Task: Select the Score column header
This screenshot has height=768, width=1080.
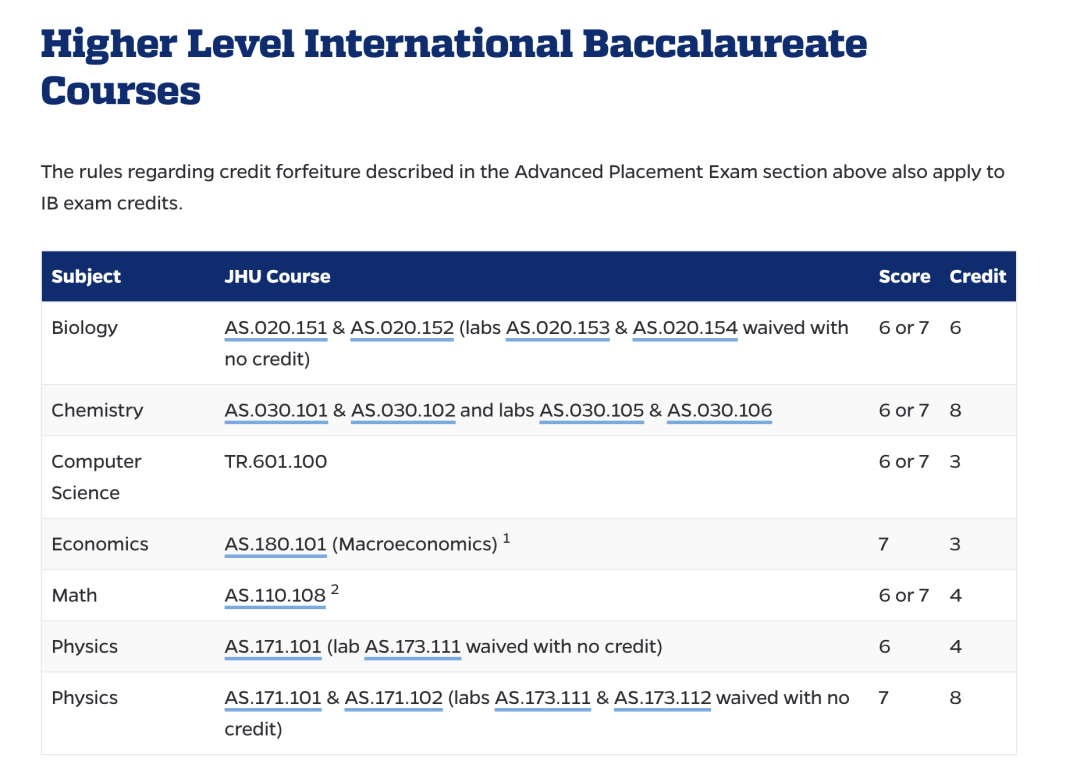Action: pos(904,276)
